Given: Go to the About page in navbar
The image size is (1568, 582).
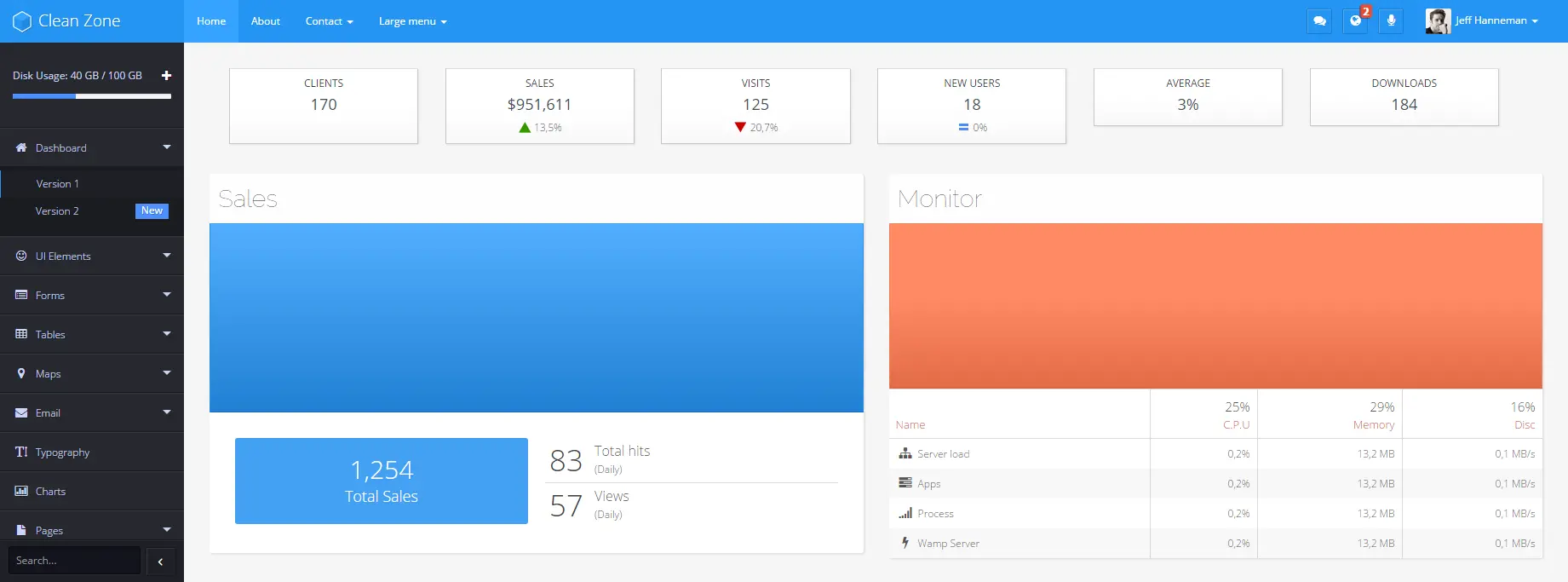Looking at the screenshot, I should [x=265, y=21].
